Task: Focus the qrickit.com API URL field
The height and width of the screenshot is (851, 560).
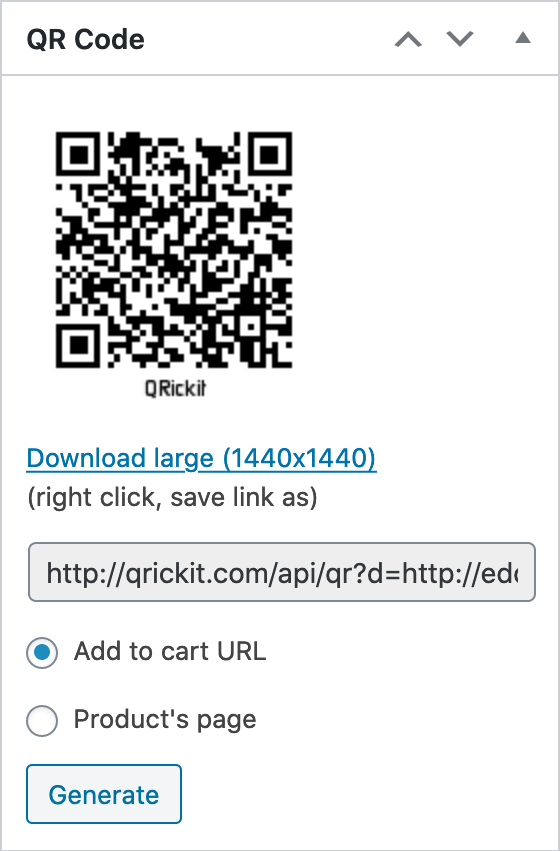Action: pyautogui.click(x=282, y=571)
